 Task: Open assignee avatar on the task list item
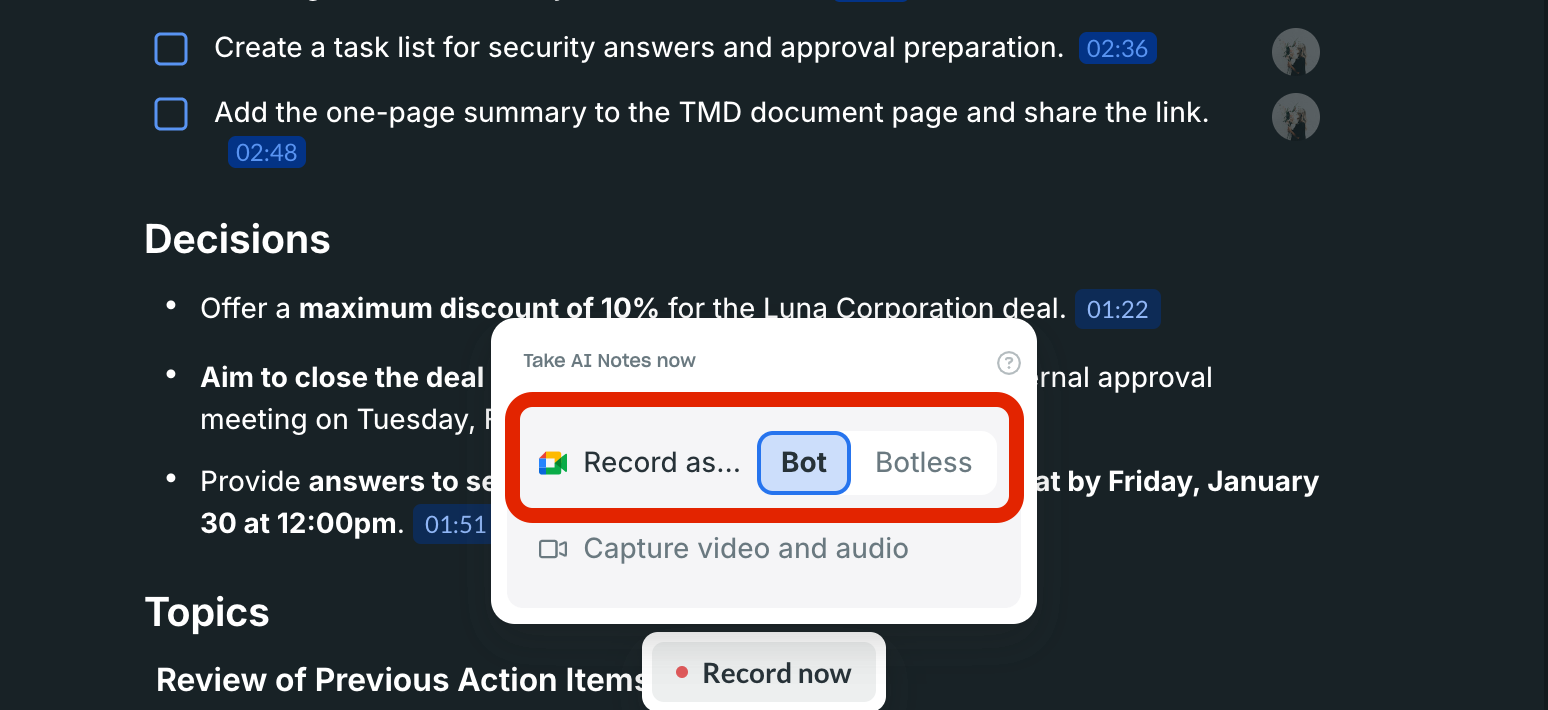1295,52
